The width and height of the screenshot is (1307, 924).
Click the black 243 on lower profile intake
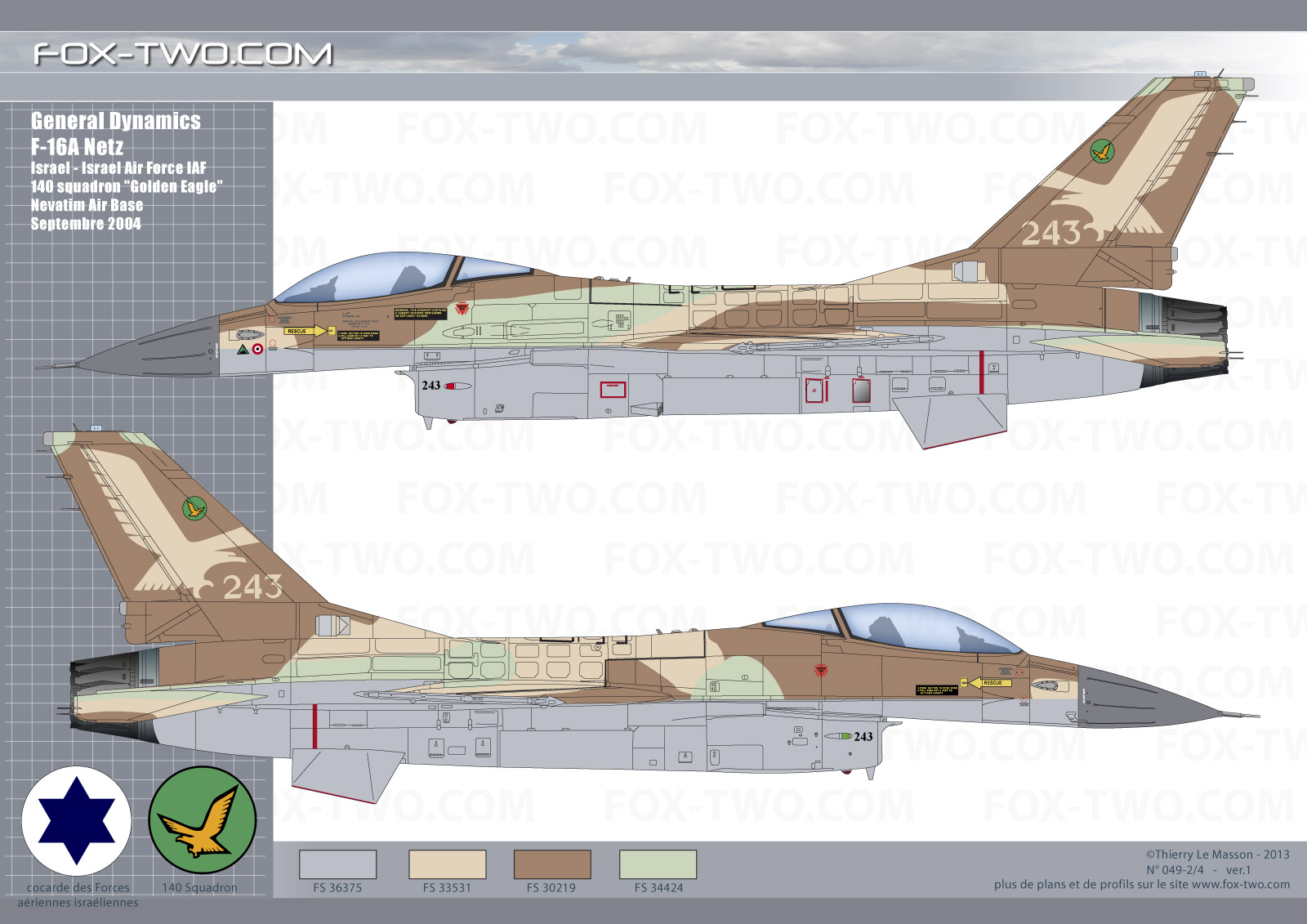coord(863,737)
